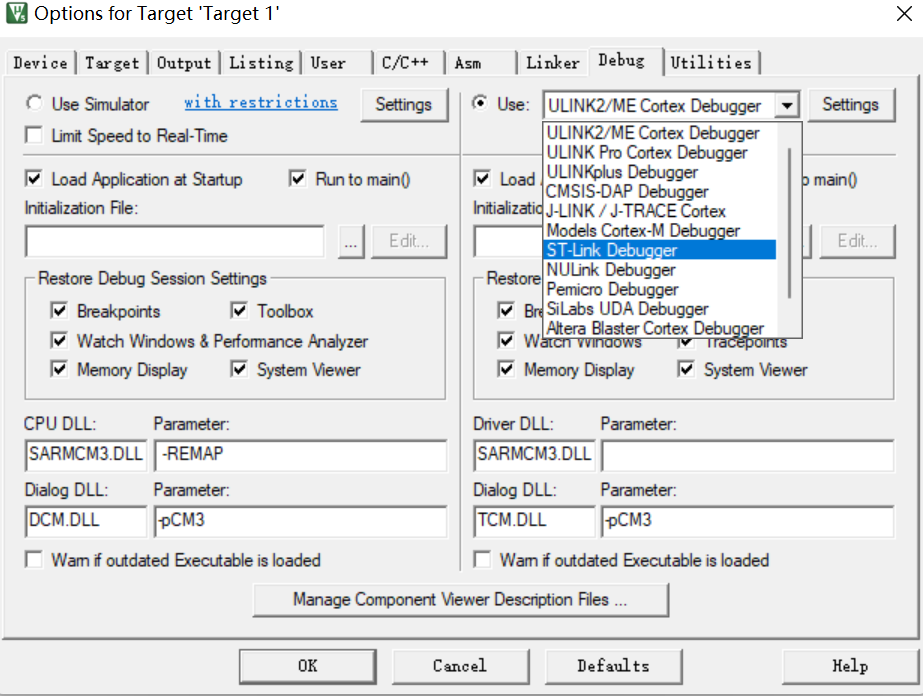Click the Cancel button
Screen dimensions: 923x696
[460, 666]
